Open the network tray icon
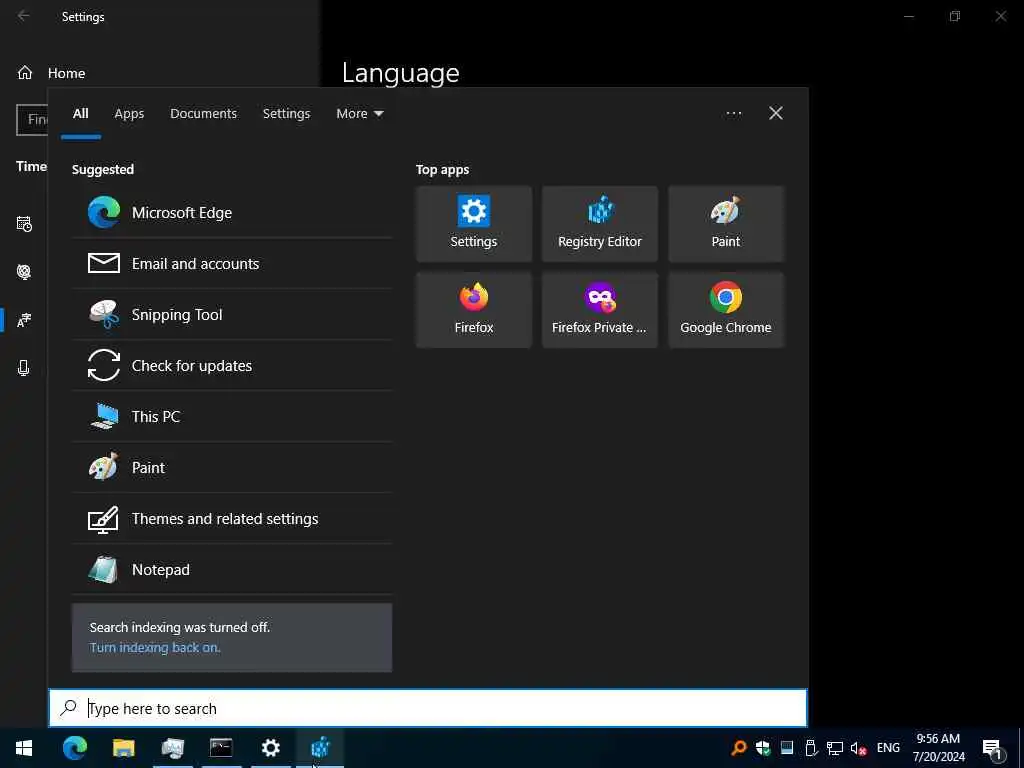 click(x=834, y=748)
